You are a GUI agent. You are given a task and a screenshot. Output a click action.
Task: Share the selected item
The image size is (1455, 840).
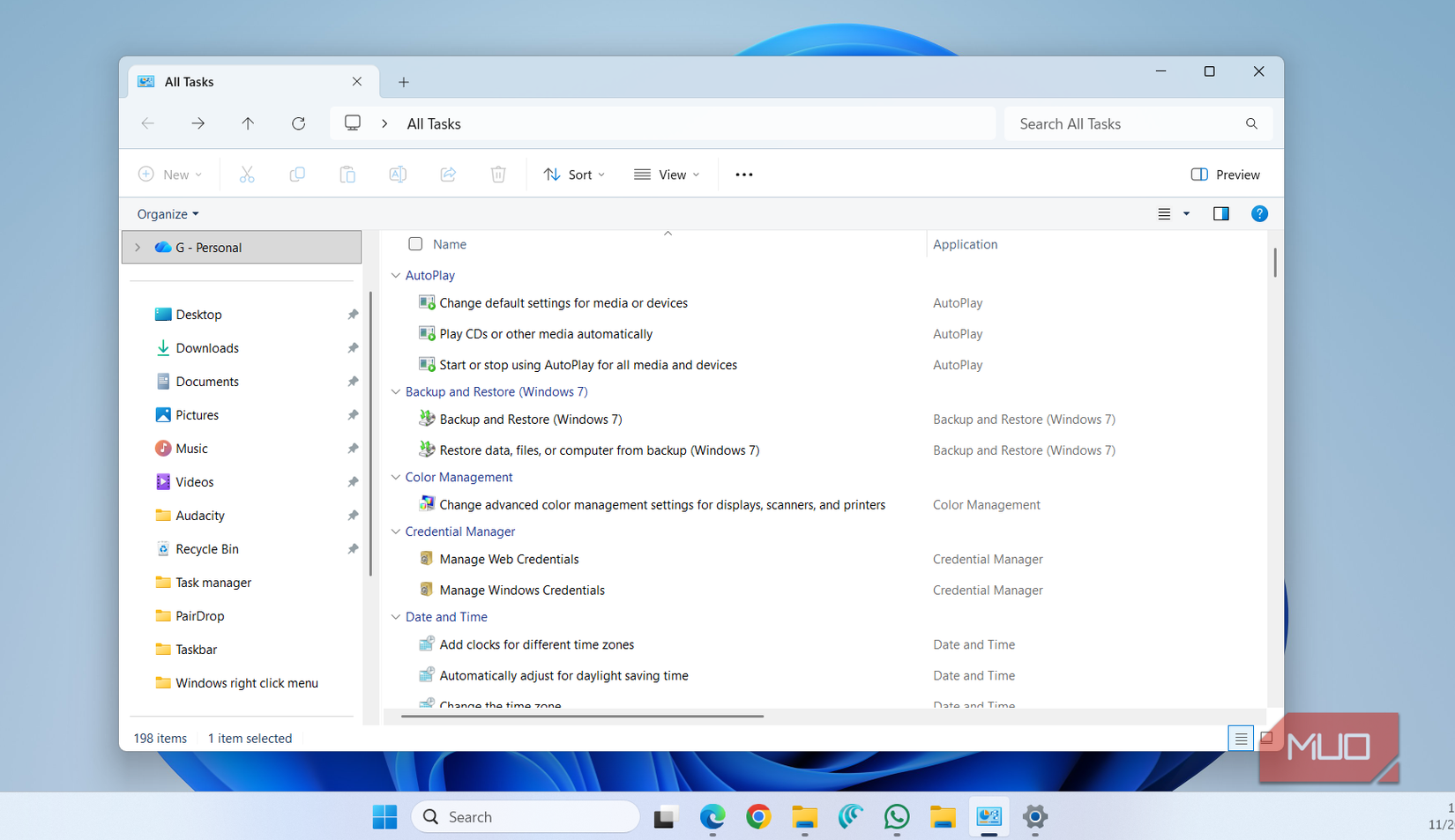pos(447,174)
